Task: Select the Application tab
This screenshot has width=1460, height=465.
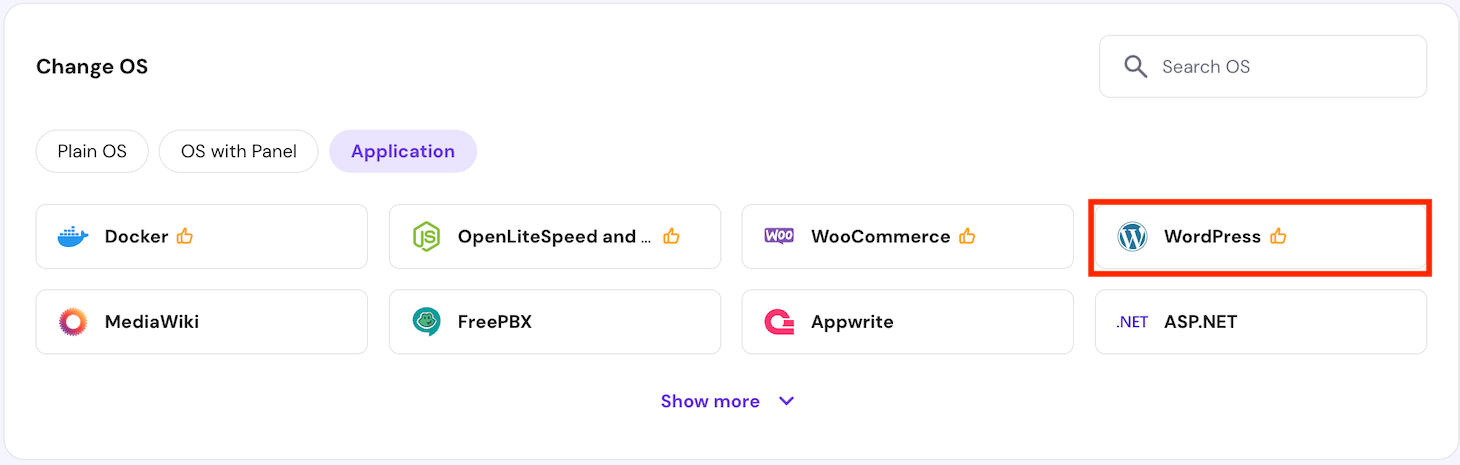Action: [403, 152]
